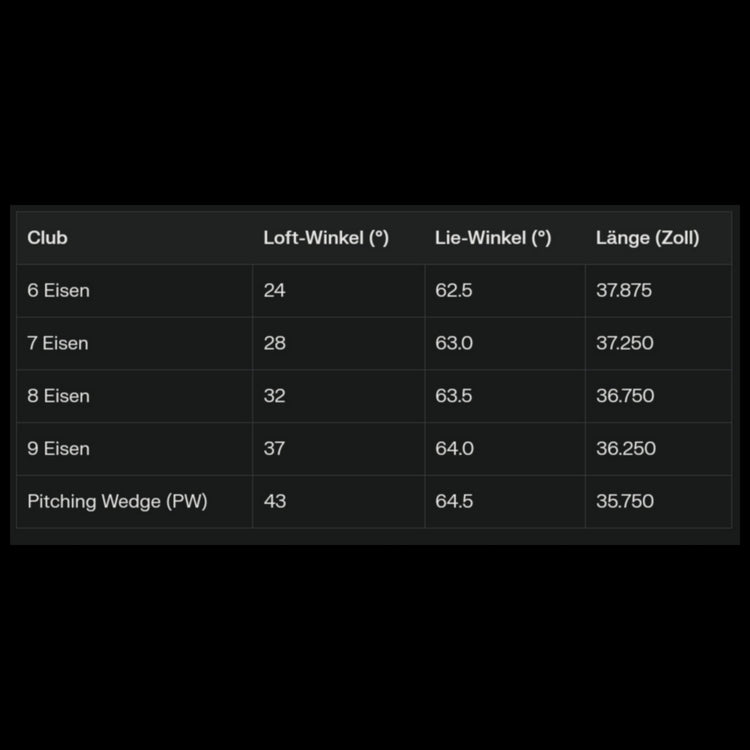Select the 9 Eisen row label

point(59,449)
